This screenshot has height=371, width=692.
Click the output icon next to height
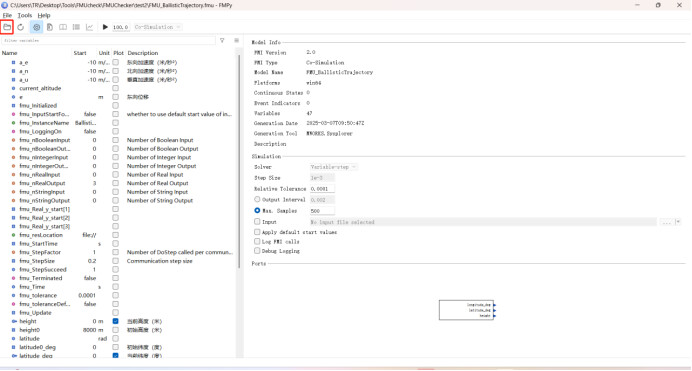pyautogui.click(x=14, y=322)
